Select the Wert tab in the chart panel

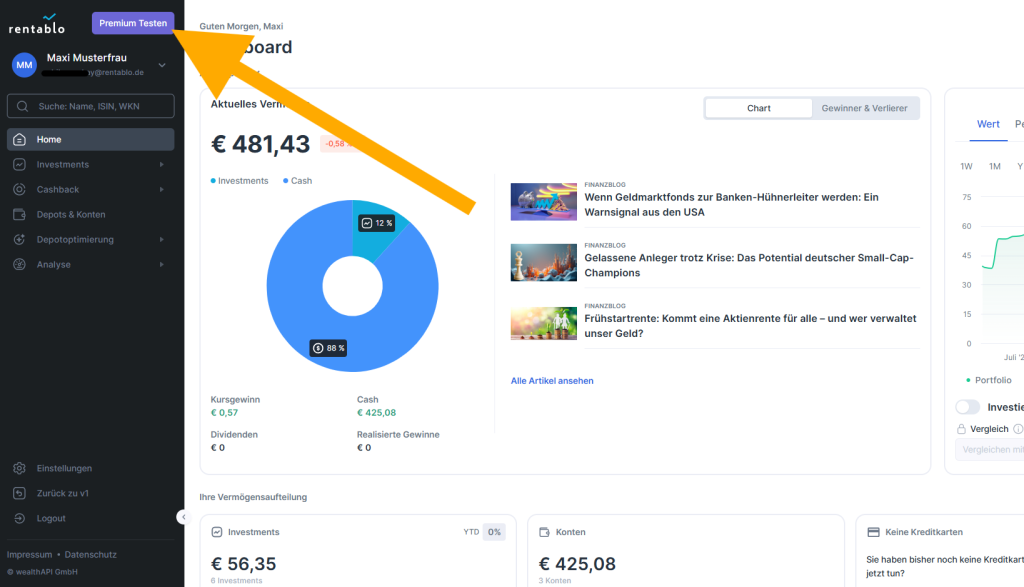click(988, 124)
